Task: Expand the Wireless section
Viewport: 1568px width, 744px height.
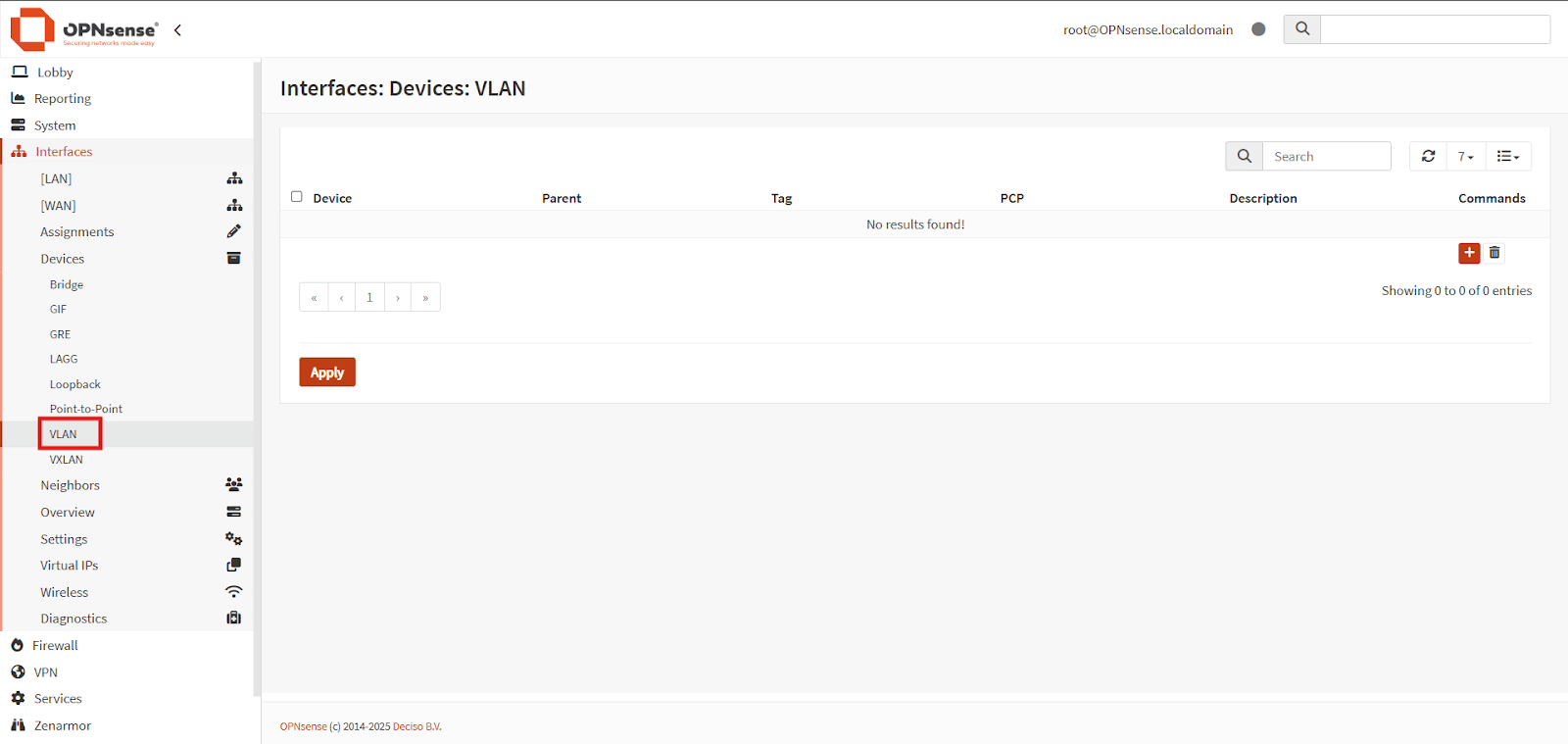Action: click(x=64, y=592)
